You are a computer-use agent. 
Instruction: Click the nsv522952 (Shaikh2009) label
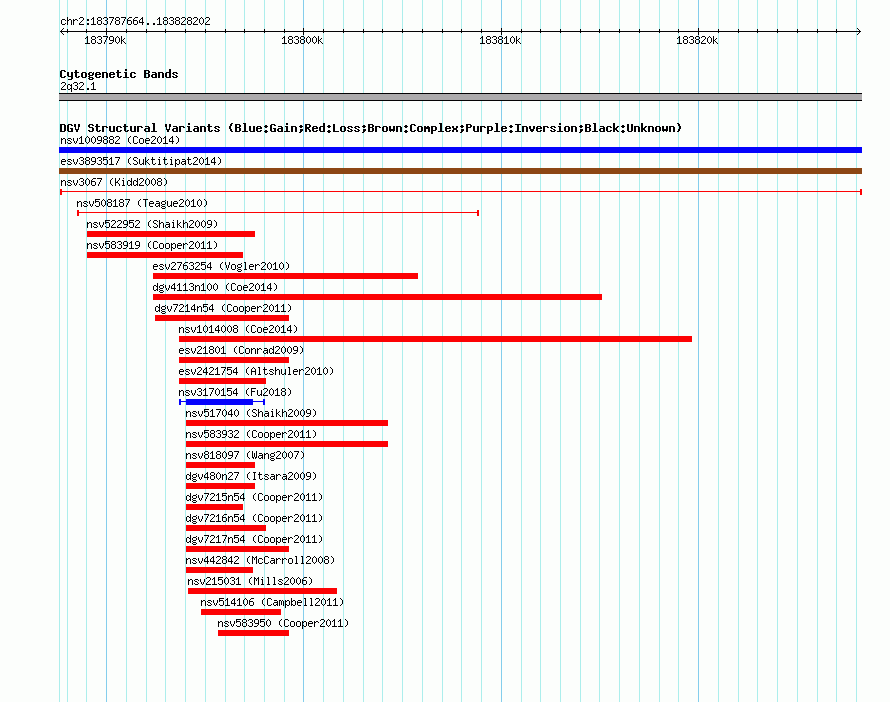pos(152,224)
